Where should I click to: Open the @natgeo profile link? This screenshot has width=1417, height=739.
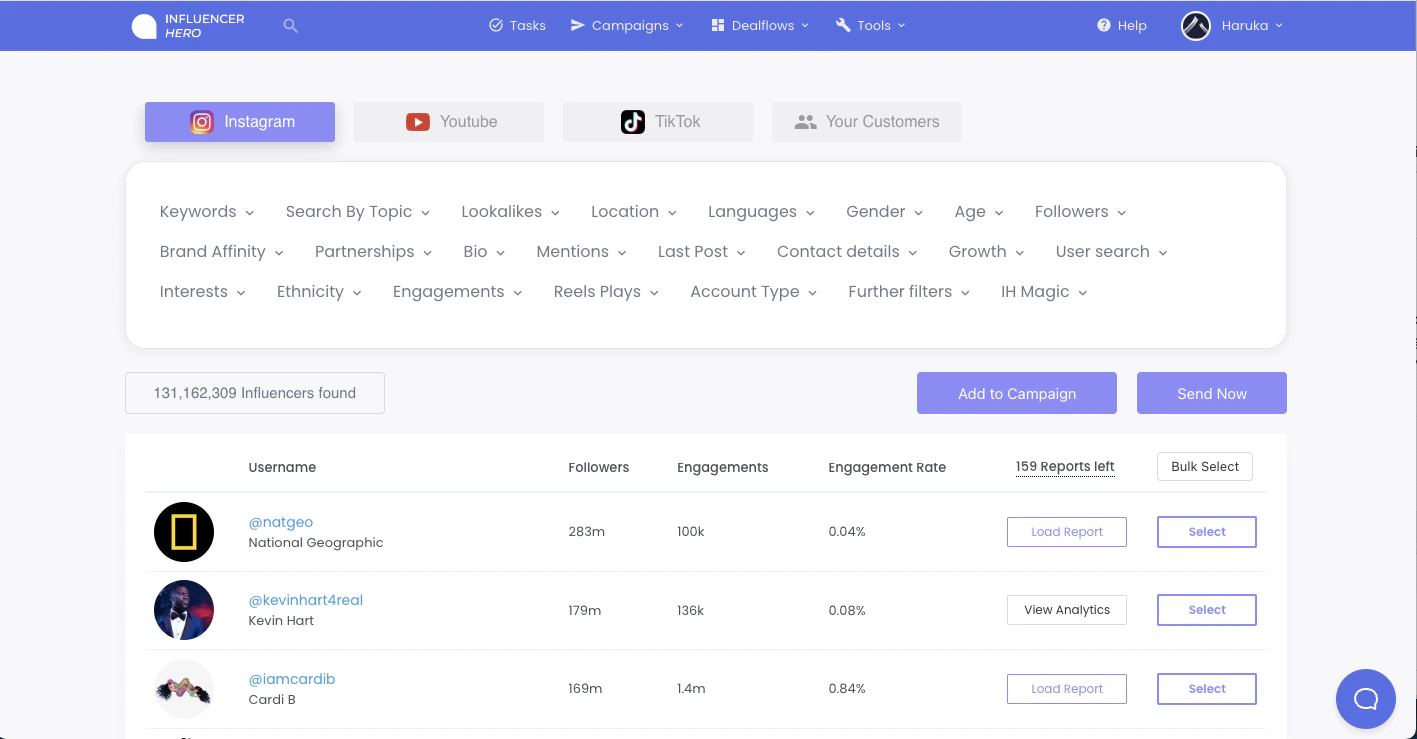tap(280, 522)
